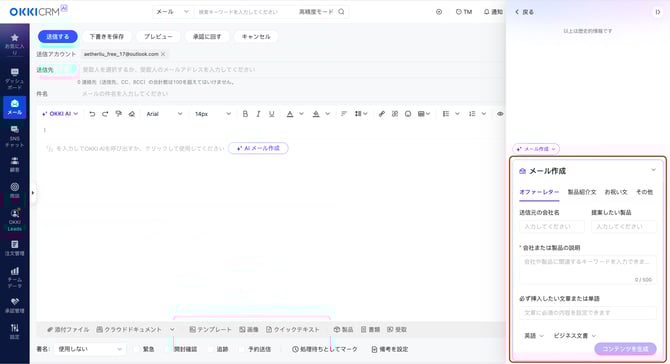670x364 pixels.
Task: Switch to the その他 tab
Action: coord(644,192)
